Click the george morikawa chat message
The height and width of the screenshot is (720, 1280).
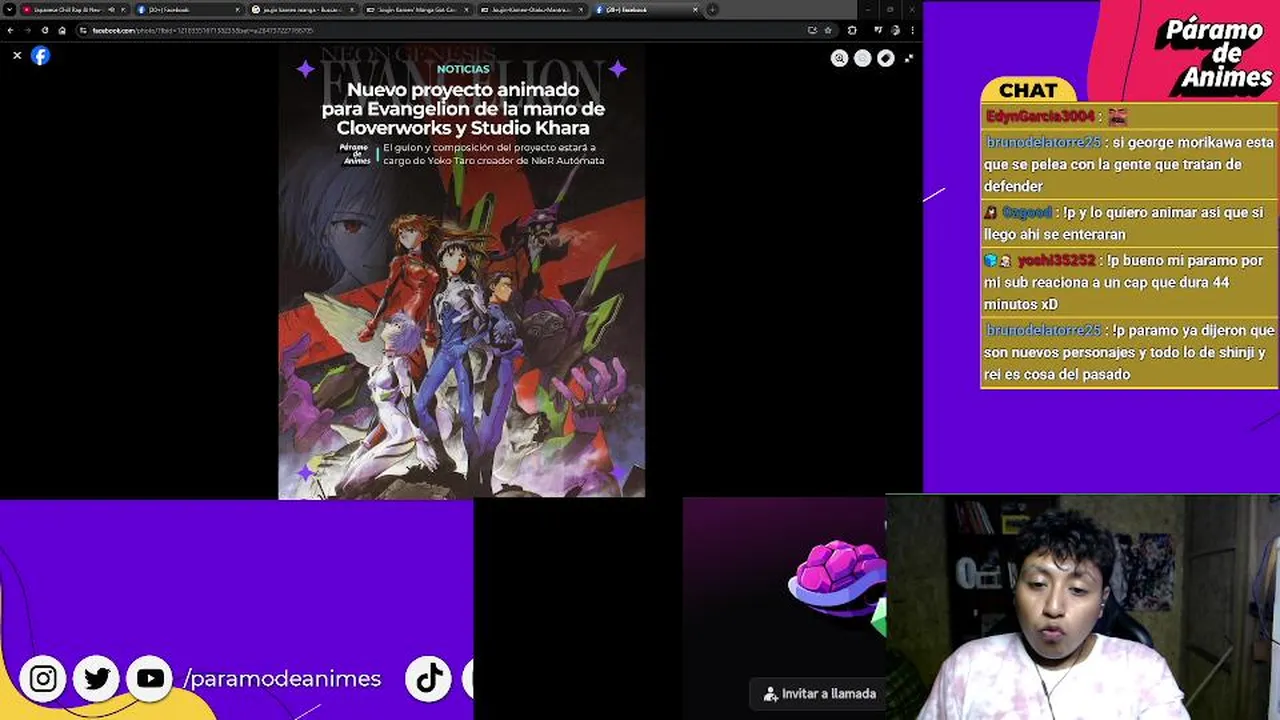(x=1129, y=164)
